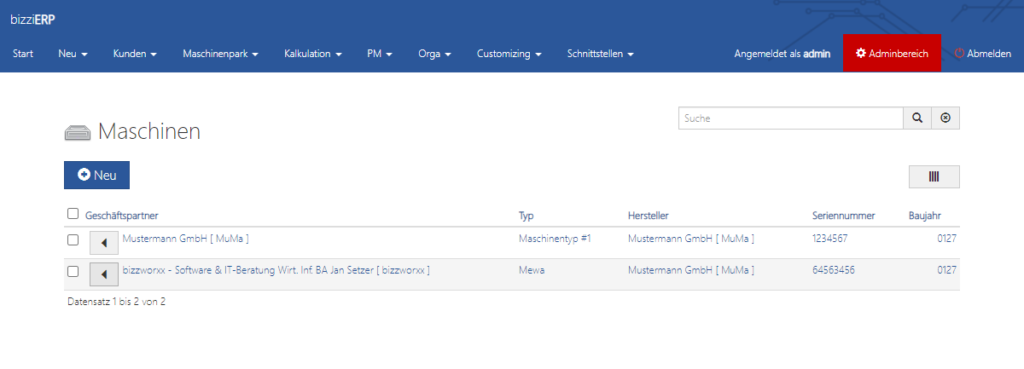Click the Maschinen page heading

[149, 131]
